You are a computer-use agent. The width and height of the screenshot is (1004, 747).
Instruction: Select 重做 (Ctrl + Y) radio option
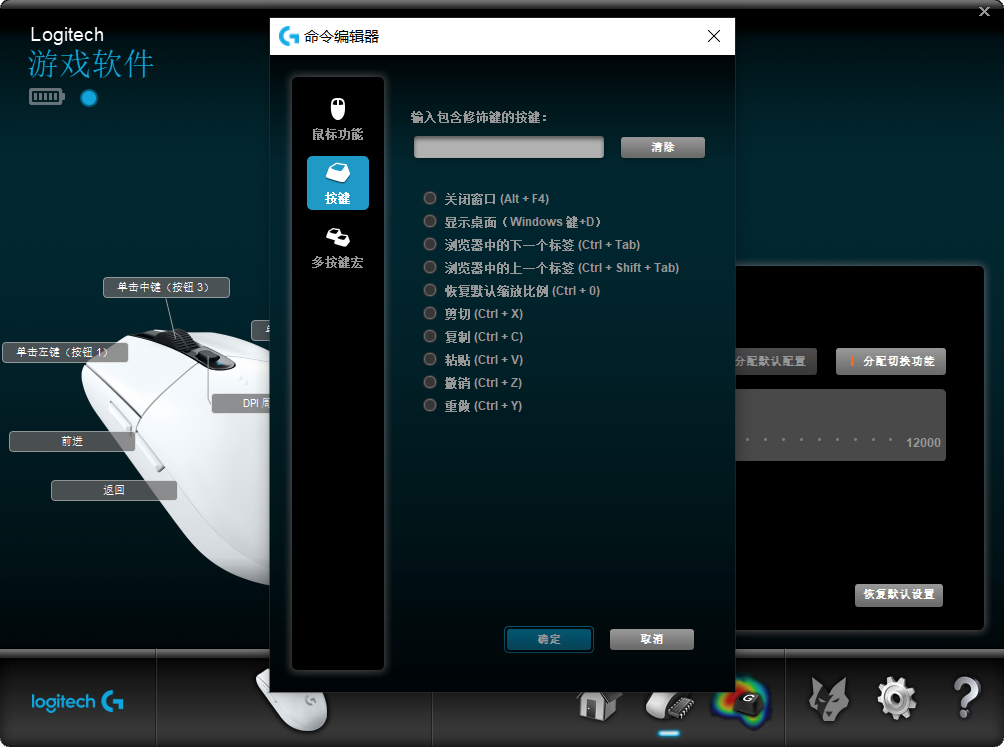(x=473, y=406)
